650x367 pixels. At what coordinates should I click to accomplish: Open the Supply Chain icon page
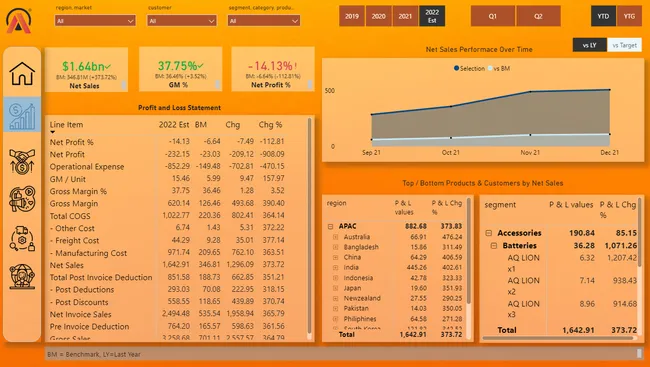click(22, 238)
